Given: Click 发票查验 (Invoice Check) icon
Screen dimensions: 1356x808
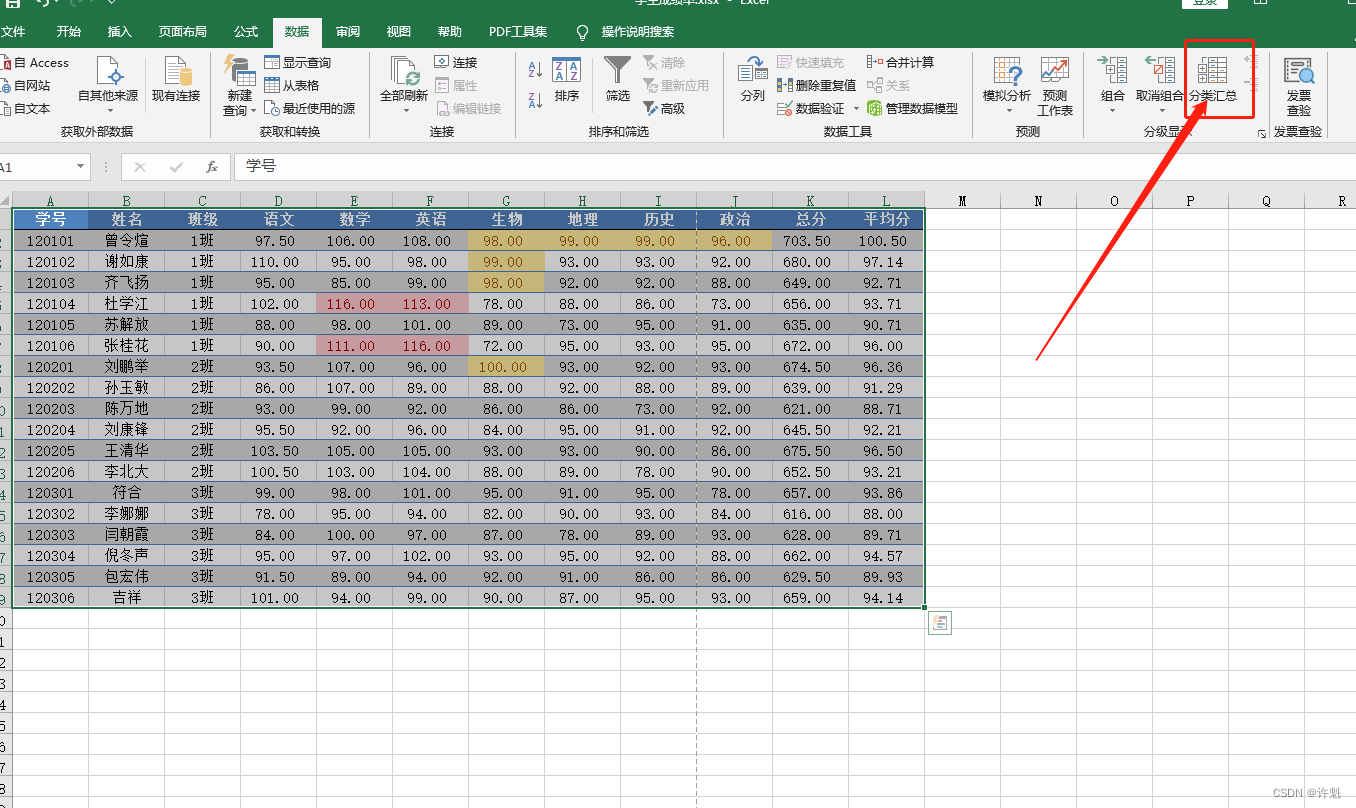Looking at the screenshot, I should tap(1298, 86).
